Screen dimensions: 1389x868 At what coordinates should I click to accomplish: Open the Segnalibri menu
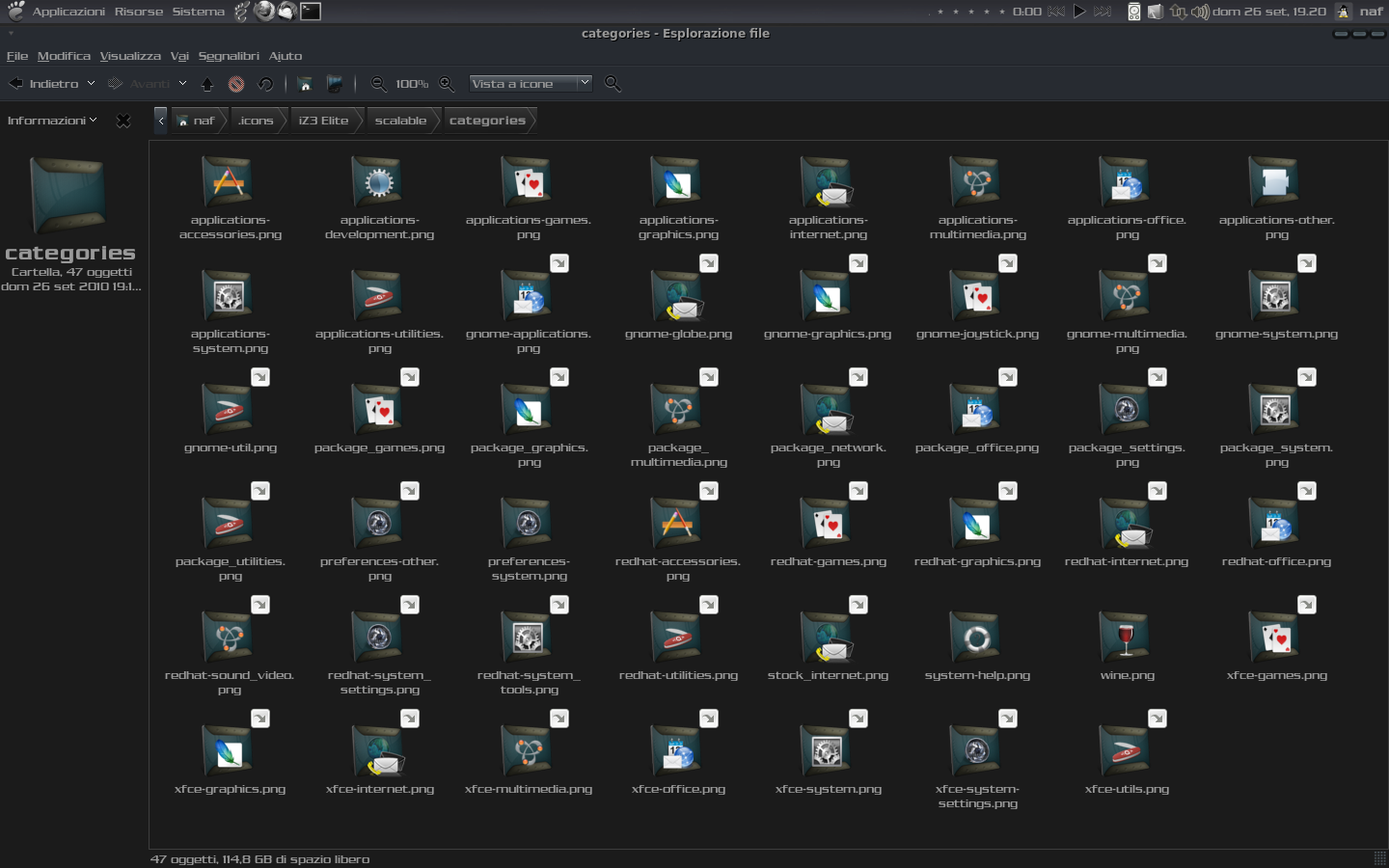pyautogui.click(x=229, y=56)
